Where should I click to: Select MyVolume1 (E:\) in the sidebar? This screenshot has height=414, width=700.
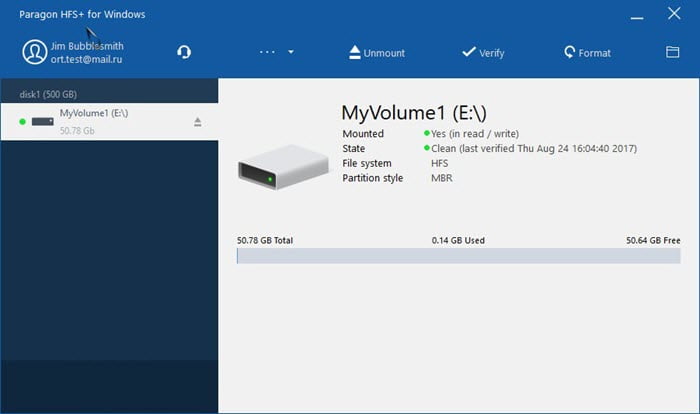[109, 121]
